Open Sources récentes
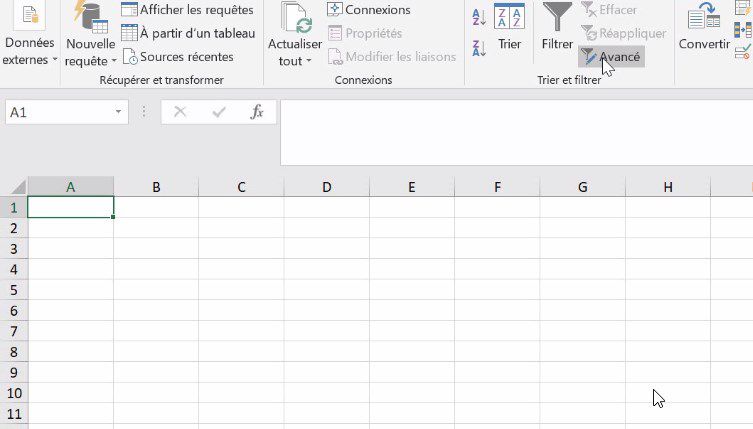The image size is (753, 429). pyautogui.click(x=177, y=57)
